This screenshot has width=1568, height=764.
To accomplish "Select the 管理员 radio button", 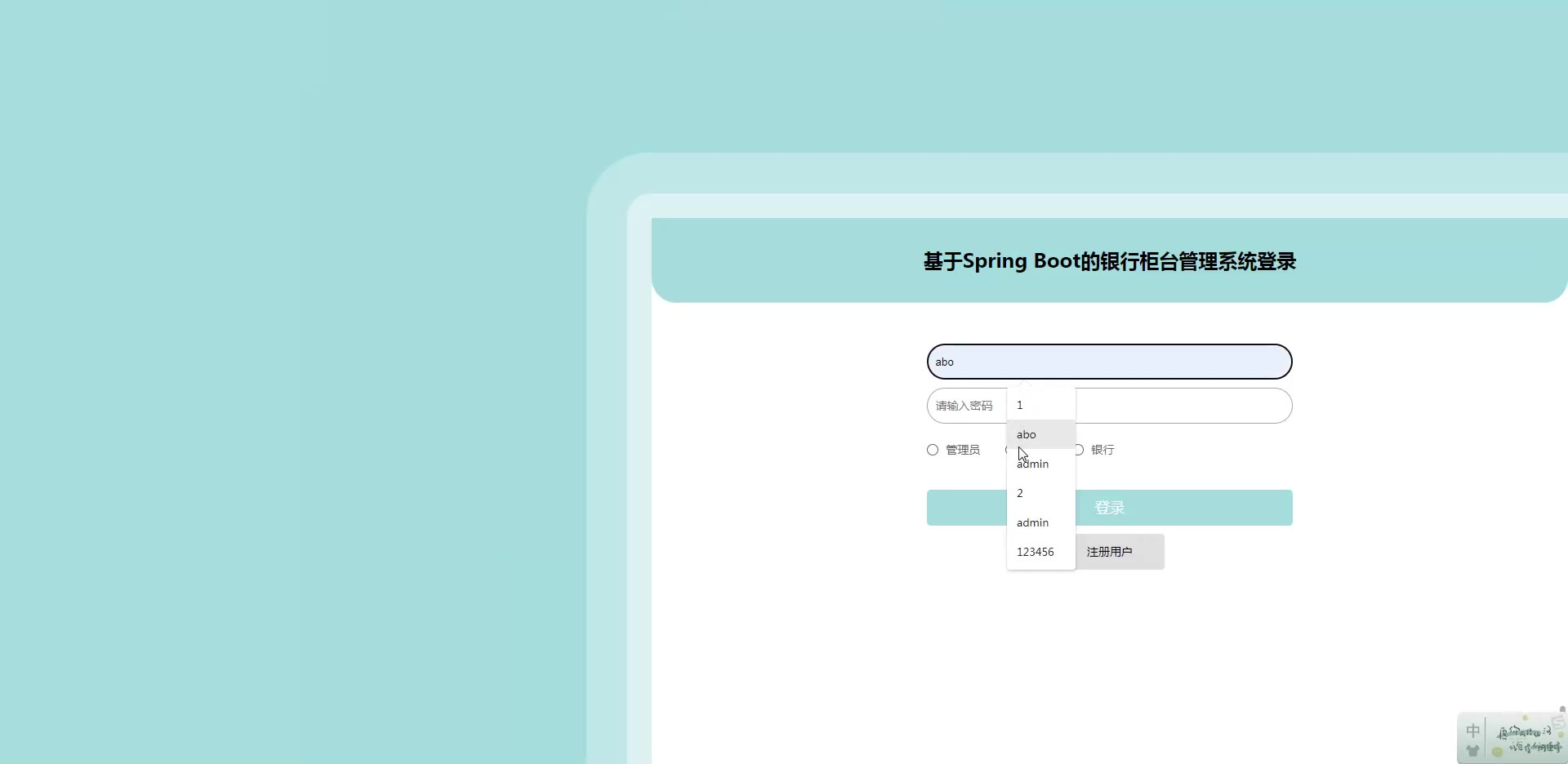I will click(933, 450).
